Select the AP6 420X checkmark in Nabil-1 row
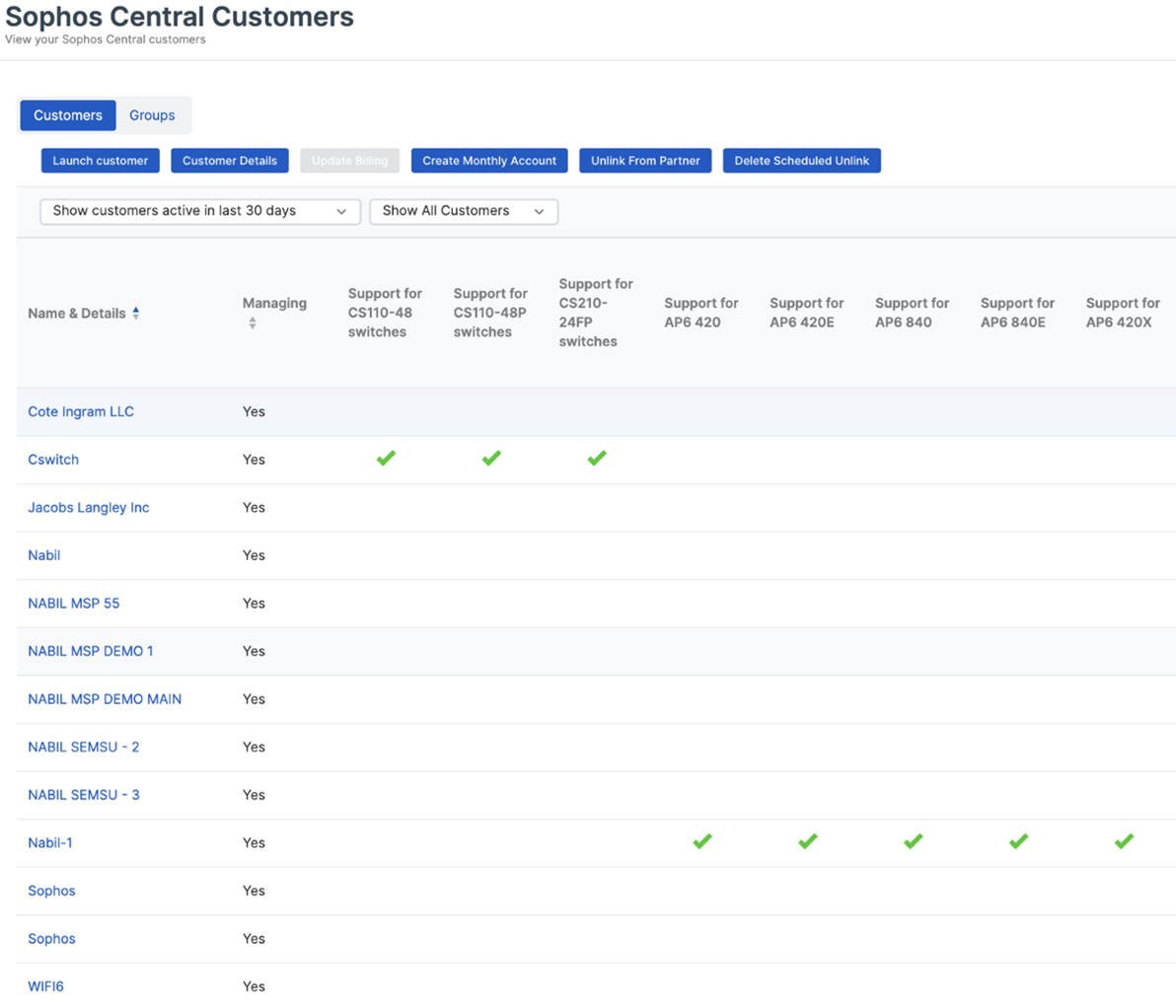Viewport: 1176px width, 1008px height. [x=1123, y=841]
